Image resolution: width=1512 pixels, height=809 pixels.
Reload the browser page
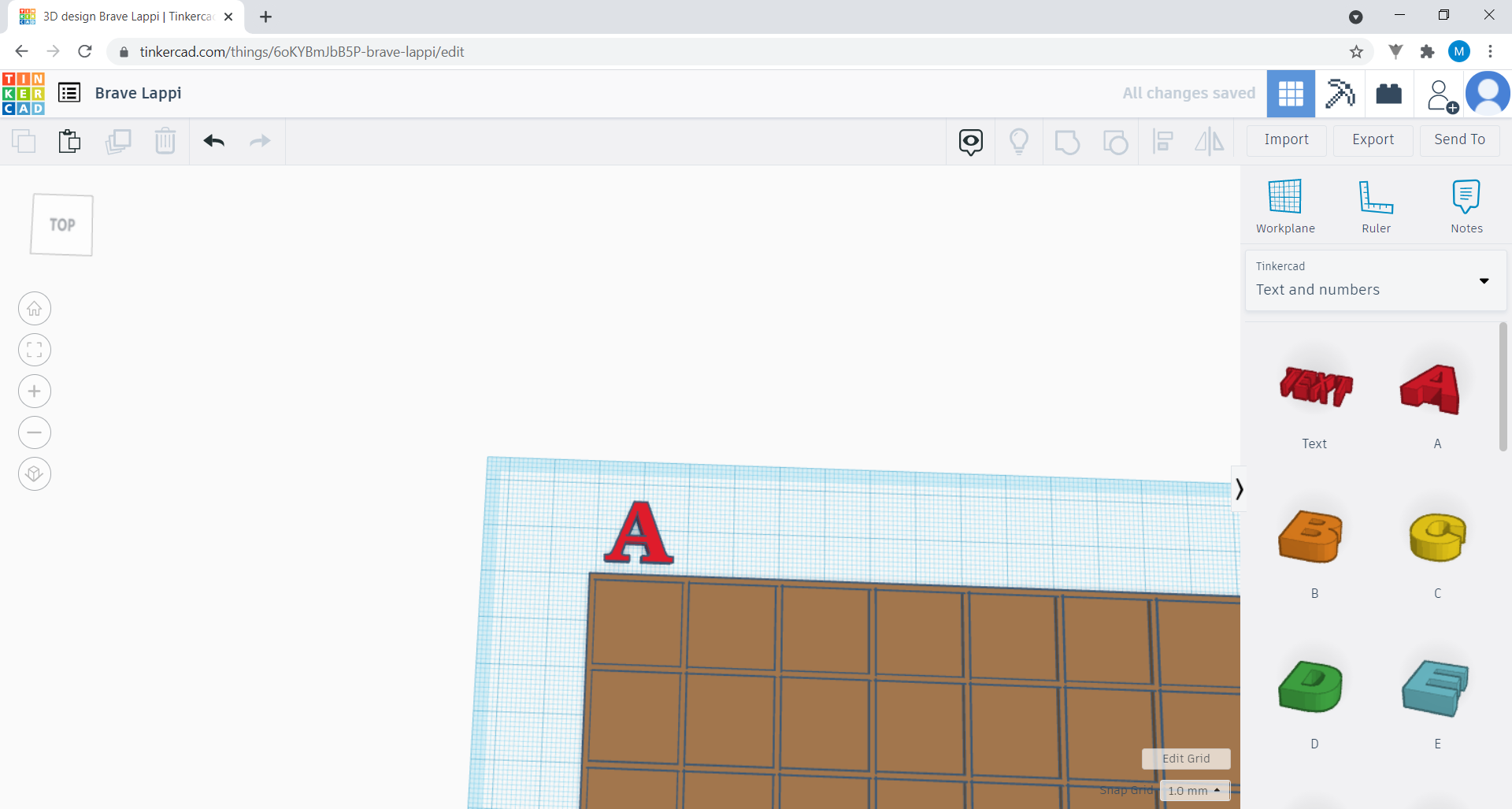coord(85,51)
